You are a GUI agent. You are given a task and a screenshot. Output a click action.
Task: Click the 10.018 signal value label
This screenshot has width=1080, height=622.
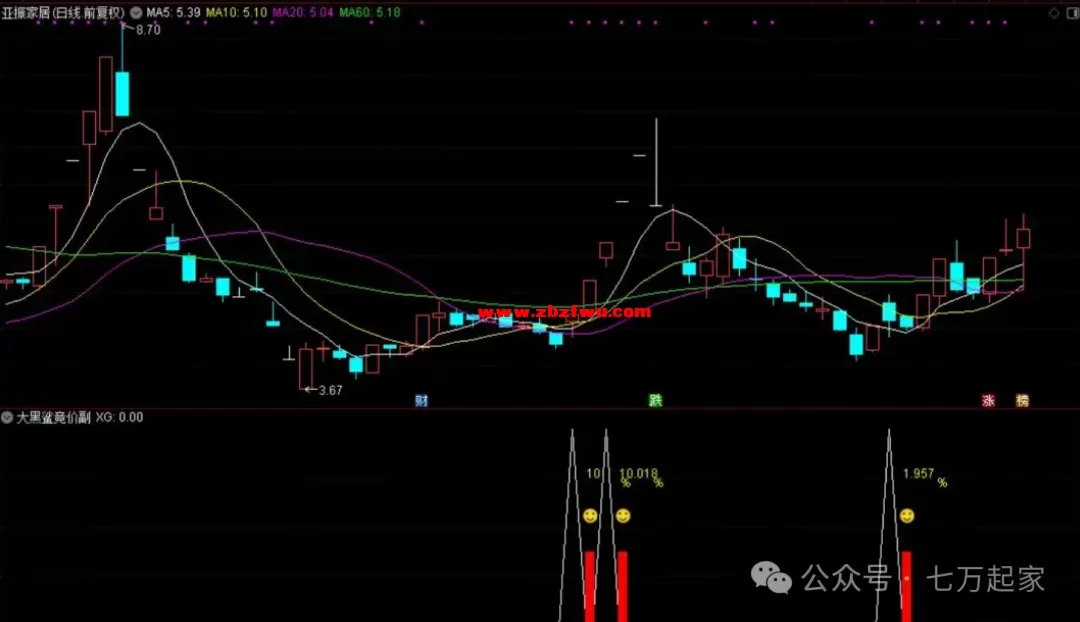[638, 474]
